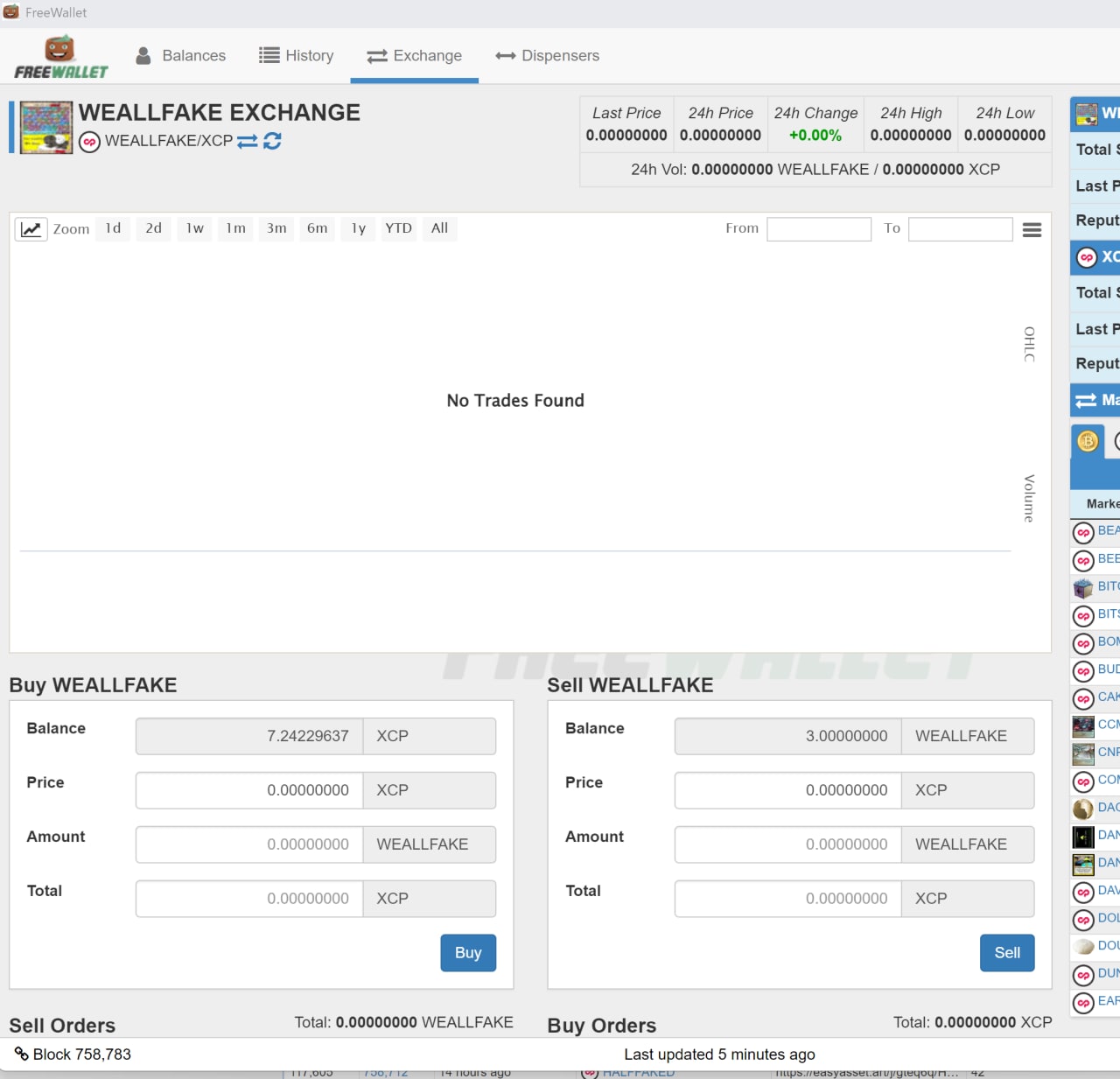
Task: Select the All zoom range
Action: click(x=439, y=228)
